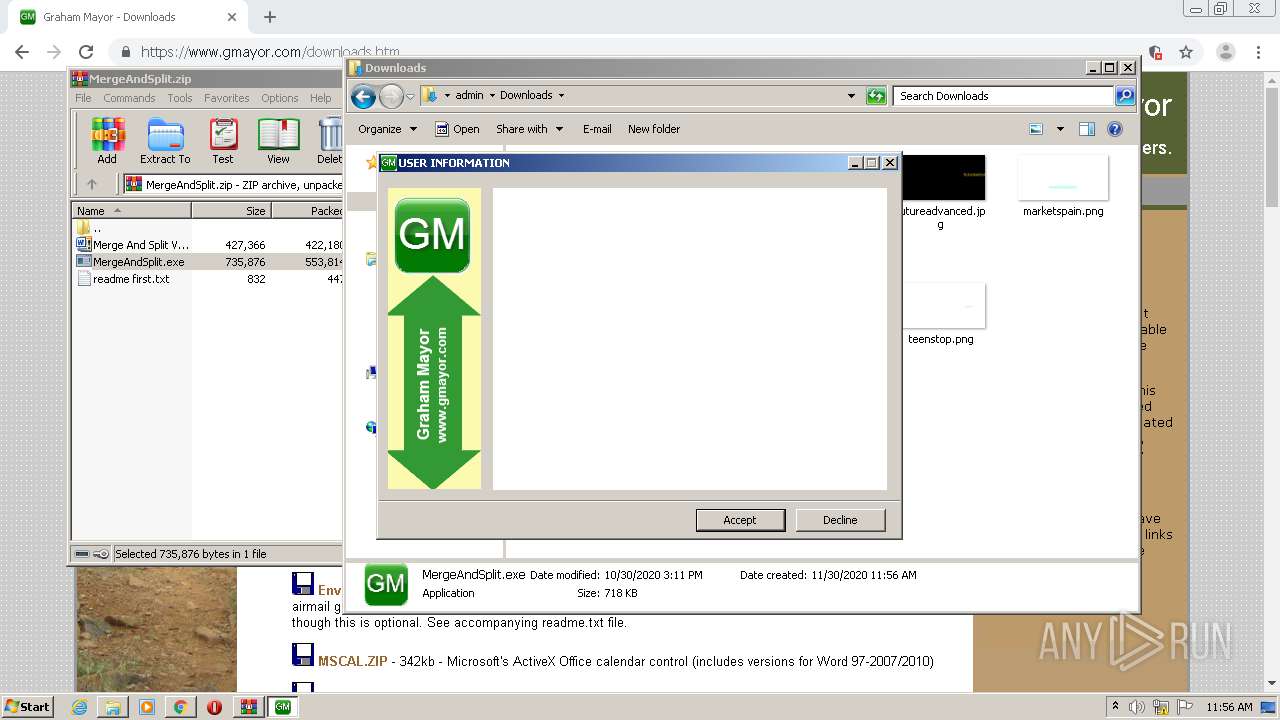Screen dimensions: 1280x720
Task: Open the Chrome three-dot menu
Action: coord(1258,52)
